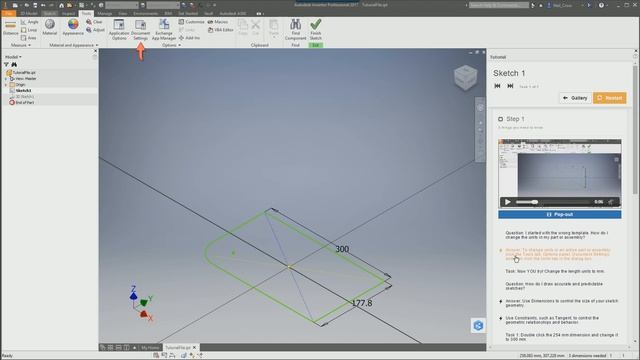640x360 pixels.
Task: Click the 300 dimension in the sketch
Action: pyautogui.click(x=342, y=249)
